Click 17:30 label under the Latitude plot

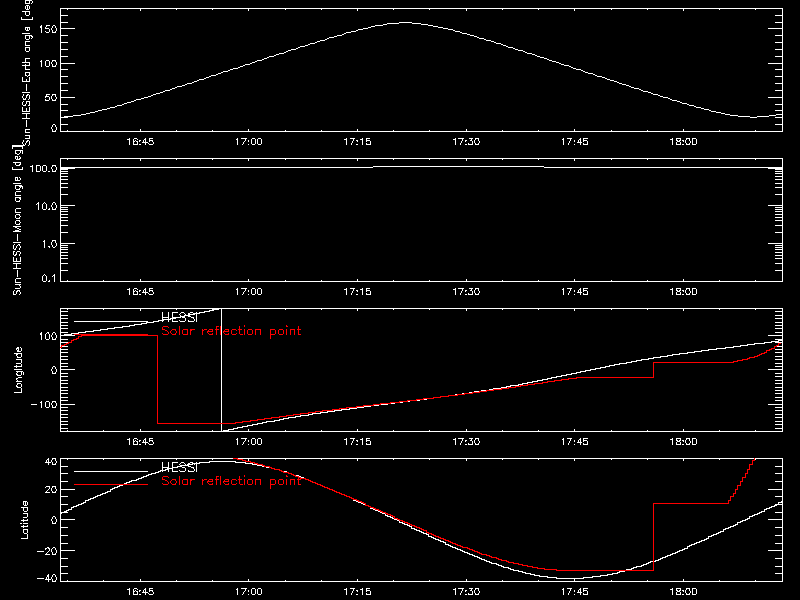466,592
